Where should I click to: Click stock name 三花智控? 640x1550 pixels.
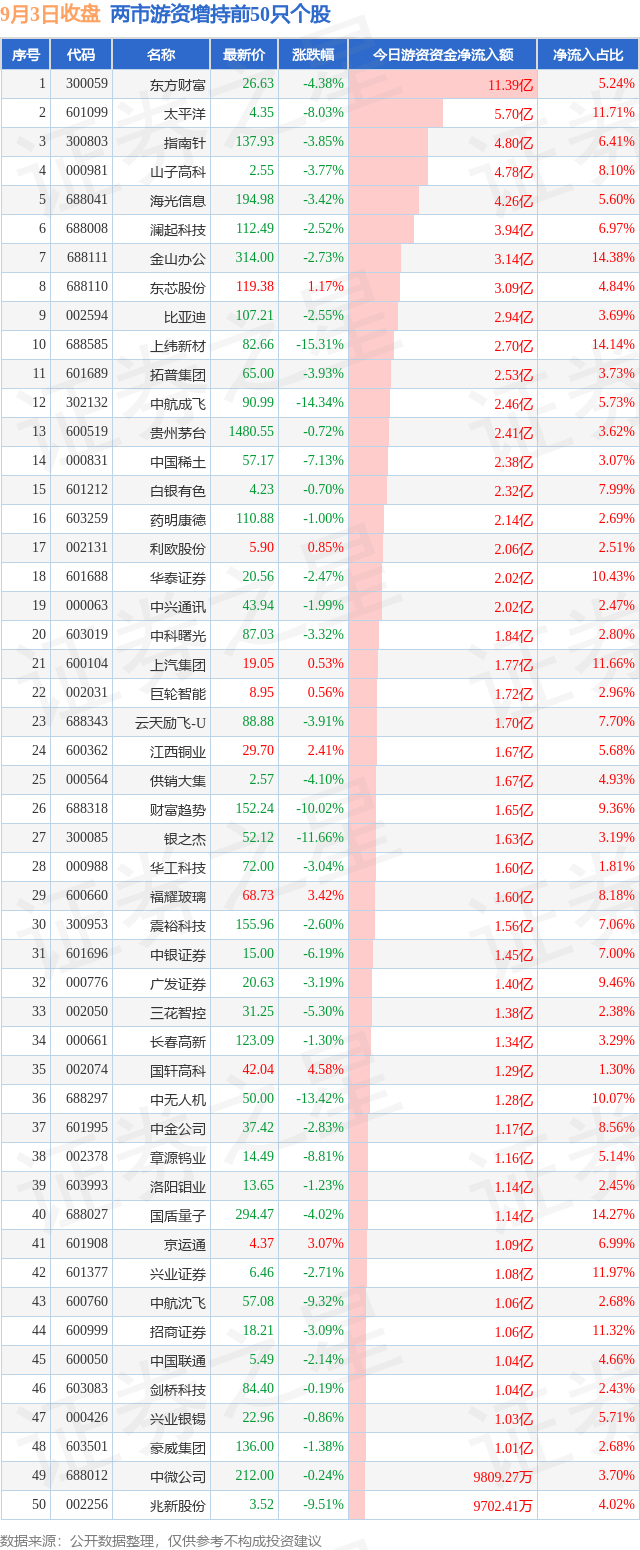click(x=178, y=1012)
